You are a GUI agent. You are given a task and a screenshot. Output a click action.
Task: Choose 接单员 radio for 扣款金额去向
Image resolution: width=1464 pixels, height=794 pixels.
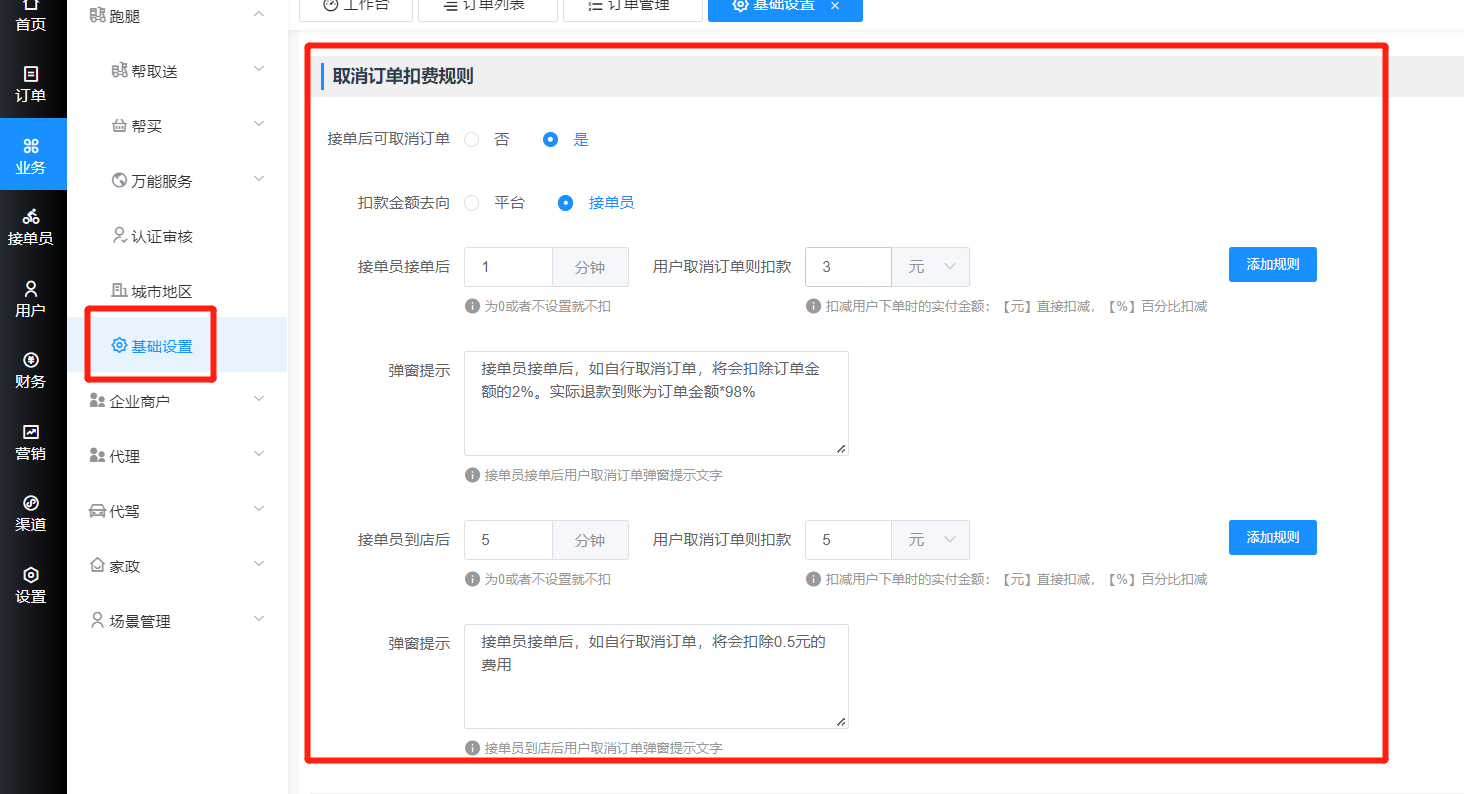point(566,203)
